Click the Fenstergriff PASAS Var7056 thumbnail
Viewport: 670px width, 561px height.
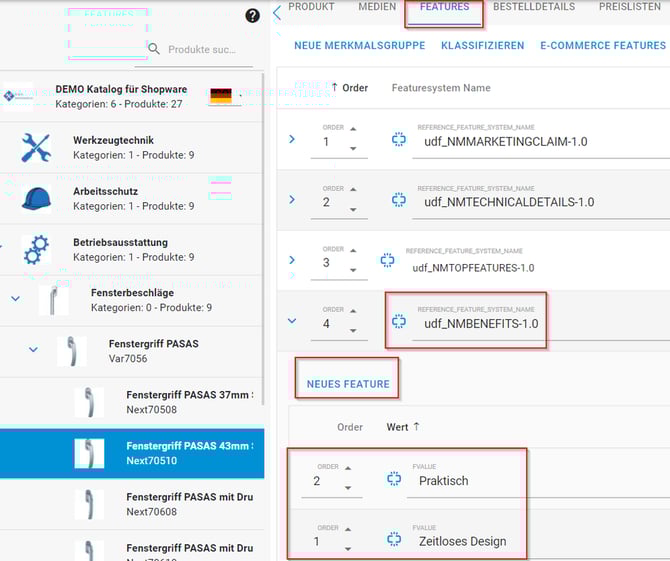72,351
